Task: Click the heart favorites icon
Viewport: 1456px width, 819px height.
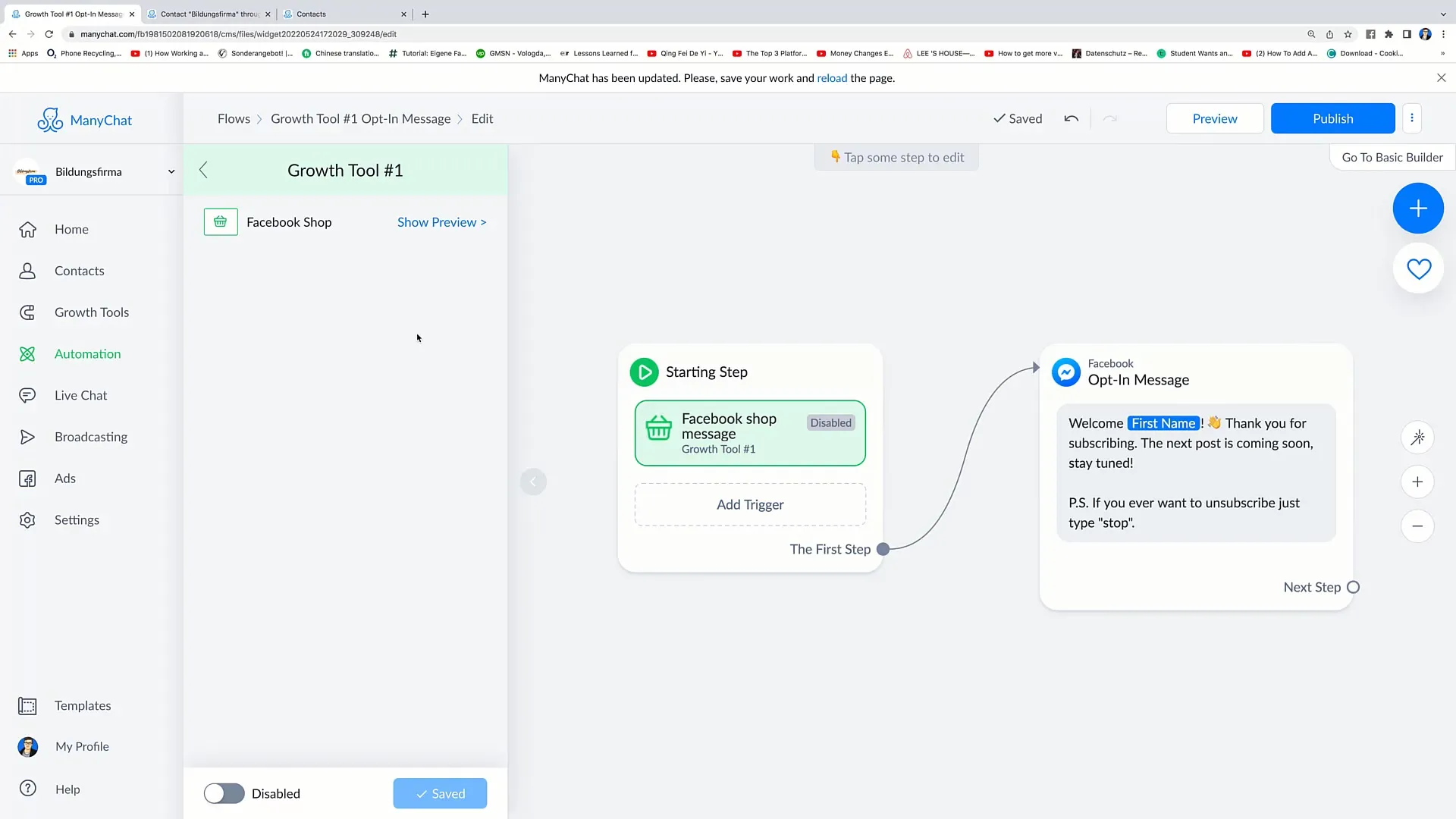Action: pyautogui.click(x=1418, y=268)
